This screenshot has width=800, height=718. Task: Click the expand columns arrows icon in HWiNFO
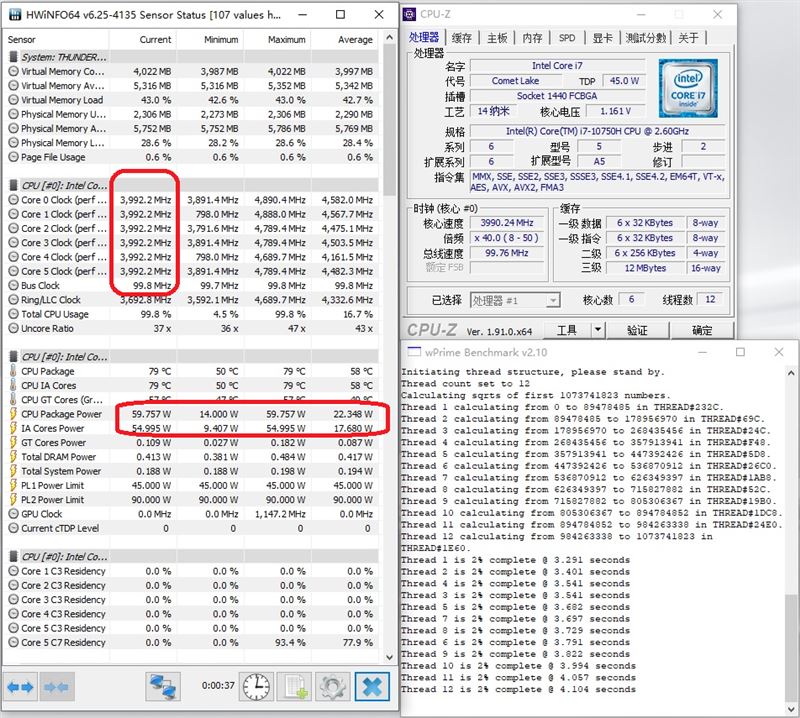[x=20, y=687]
